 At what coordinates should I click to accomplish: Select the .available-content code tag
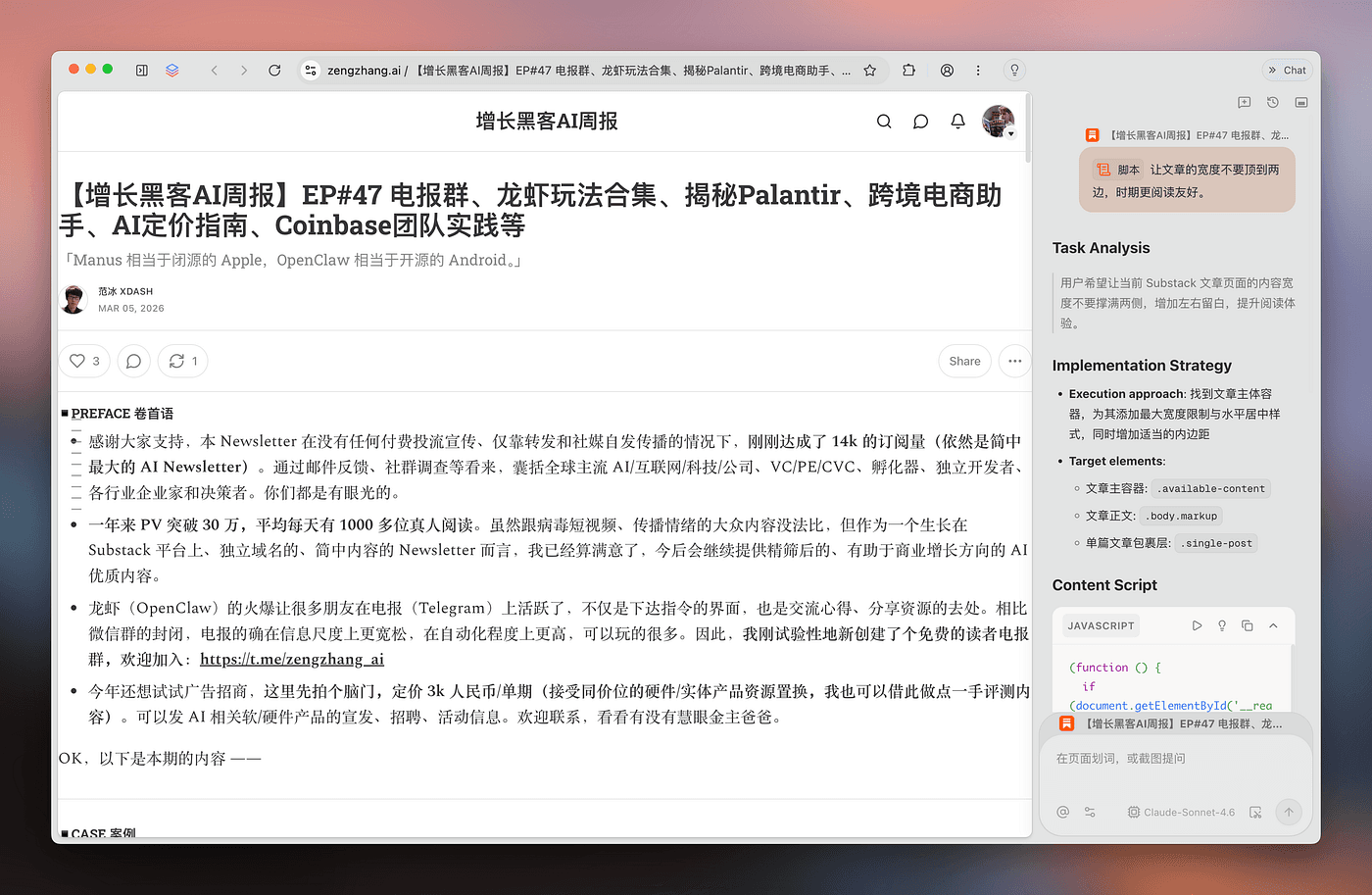1210,488
